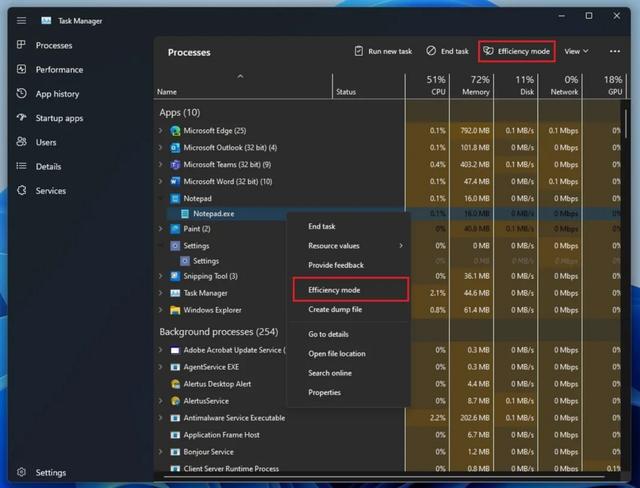Image resolution: width=640 pixels, height=488 pixels.
Task: Select the Windows Explorer process row
Action: click(212, 310)
